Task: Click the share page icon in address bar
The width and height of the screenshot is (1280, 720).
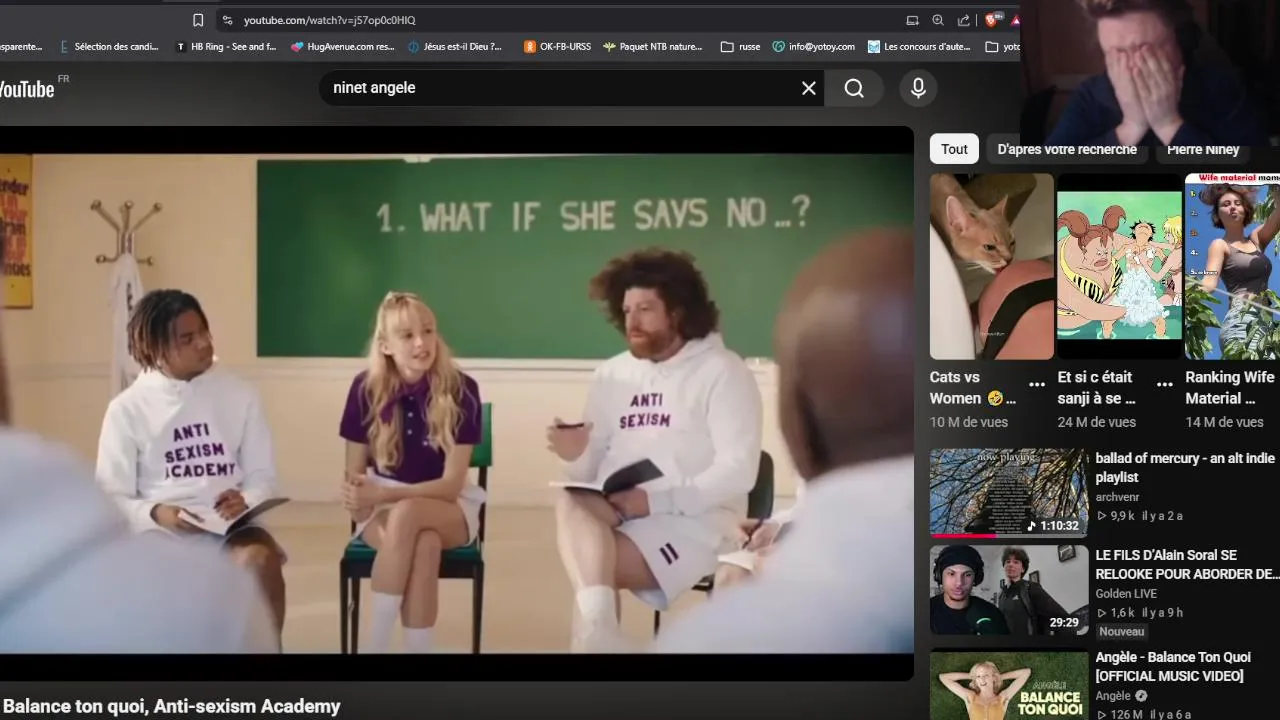Action: coord(964,20)
